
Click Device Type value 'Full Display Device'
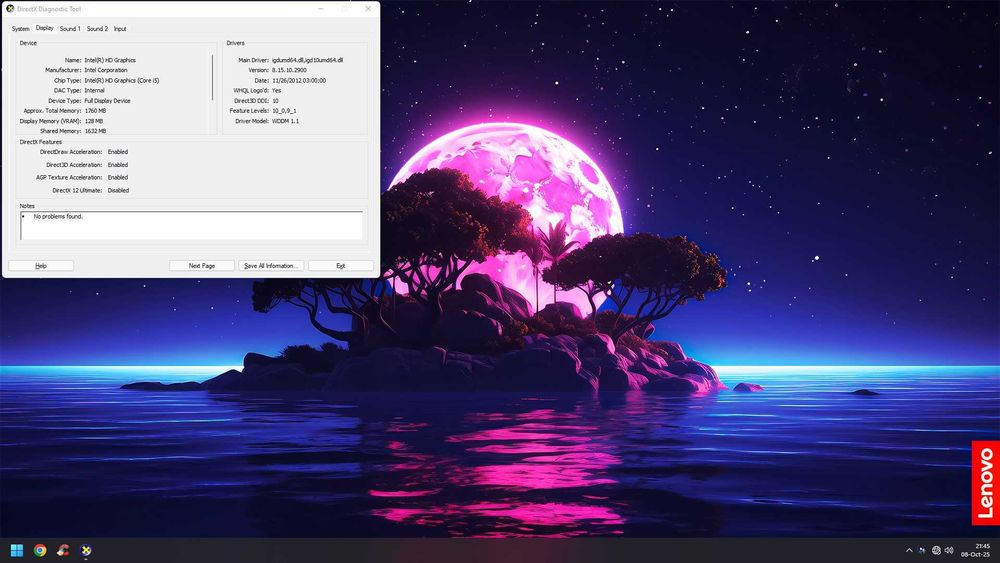tap(107, 101)
